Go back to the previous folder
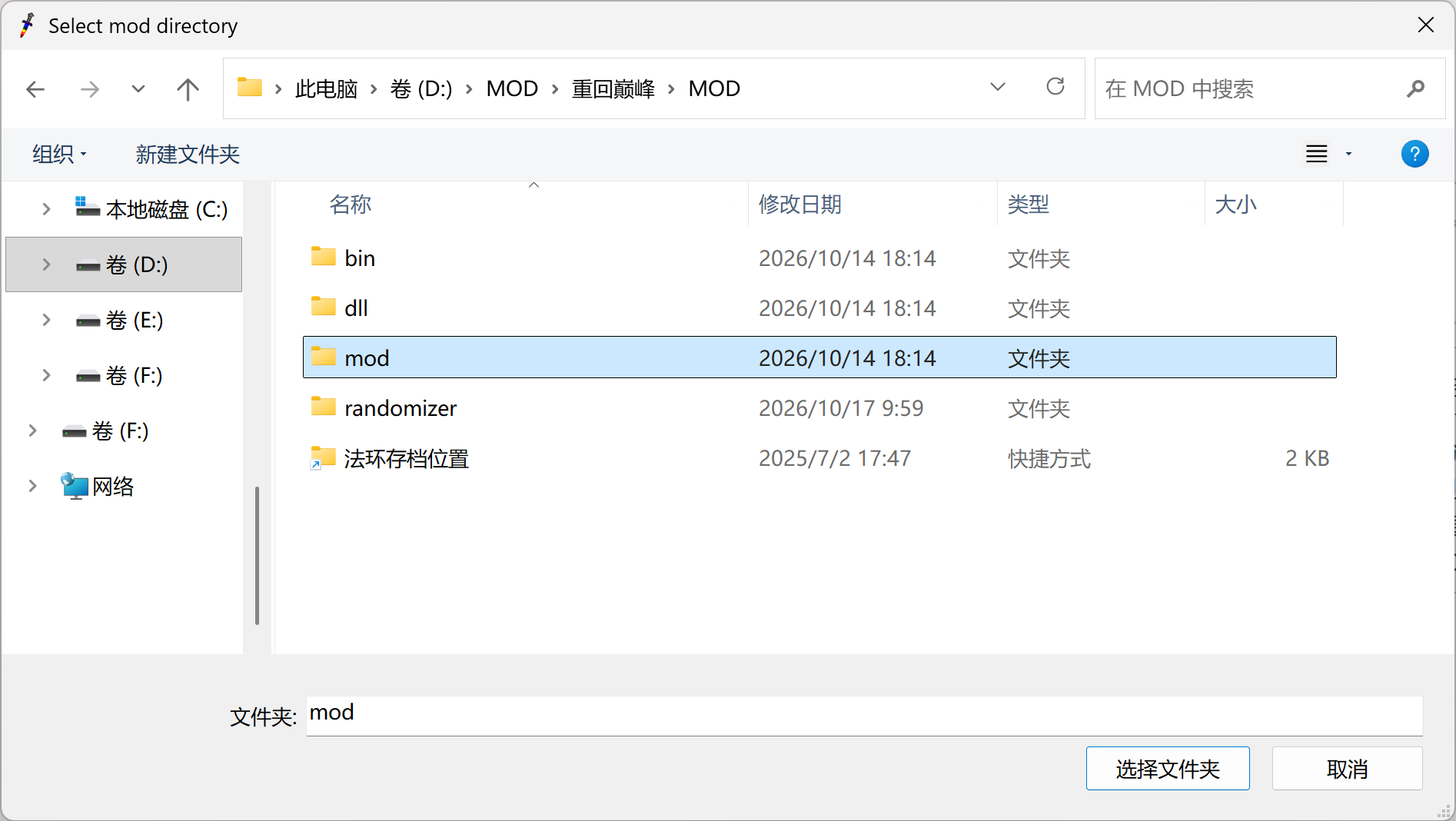 click(x=35, y=89)
